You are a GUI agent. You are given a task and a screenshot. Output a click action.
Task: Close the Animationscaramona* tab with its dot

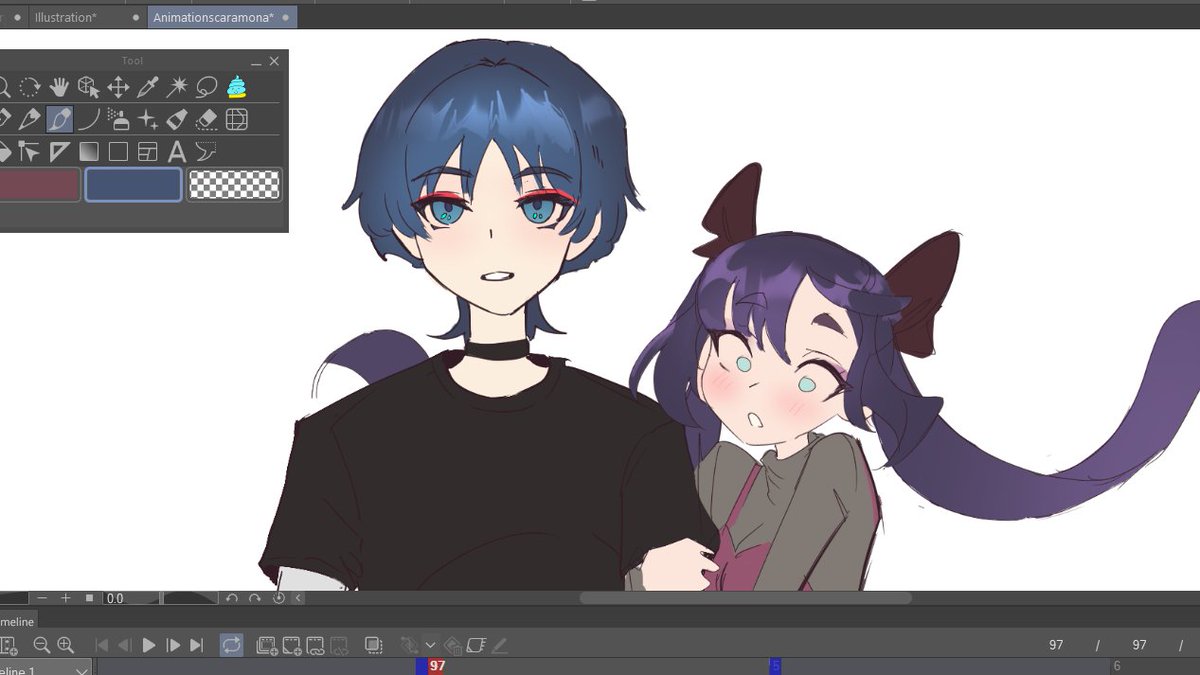pos(285,18)
